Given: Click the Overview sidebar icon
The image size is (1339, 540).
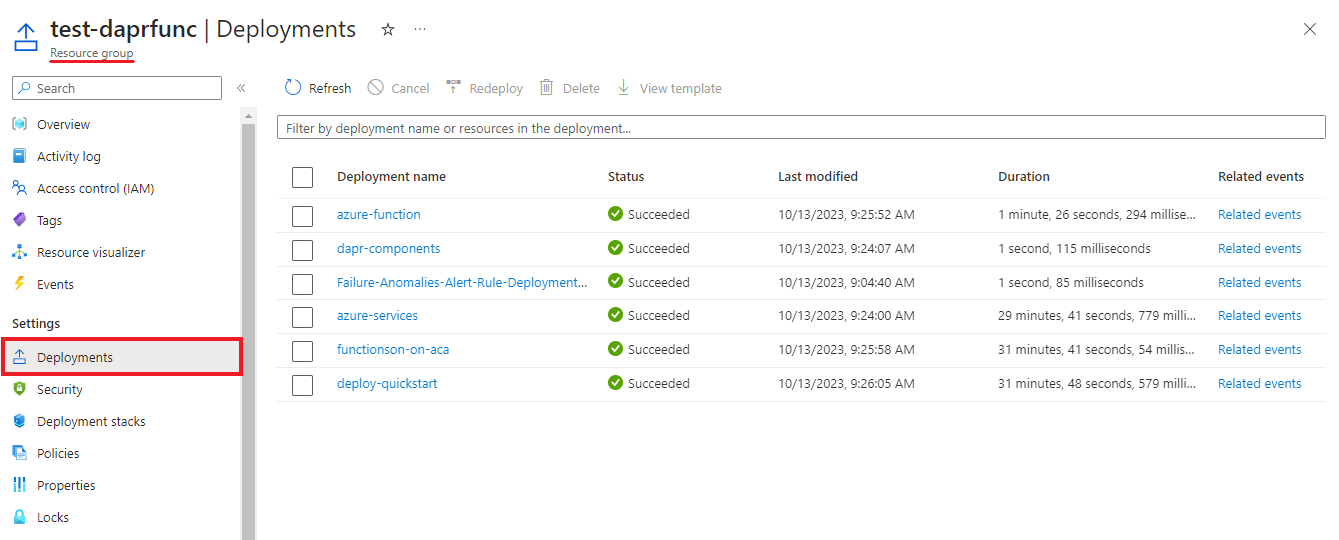Looking at the screenshot, I should click(x=19, y=124).
